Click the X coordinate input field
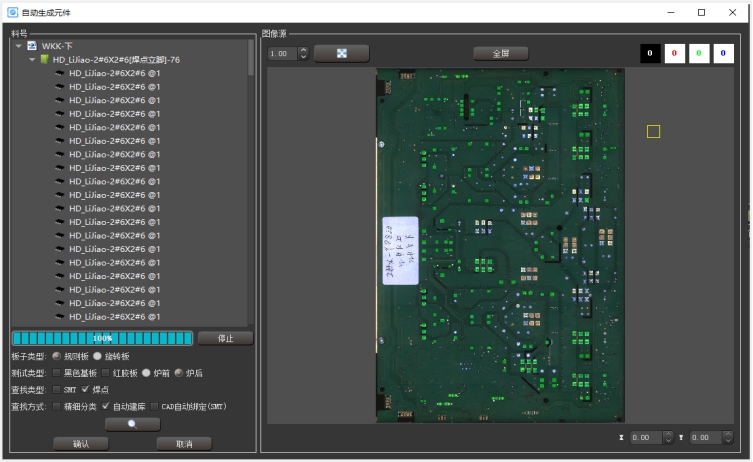Viewport: 753px width, 462px height. (645, 437)
